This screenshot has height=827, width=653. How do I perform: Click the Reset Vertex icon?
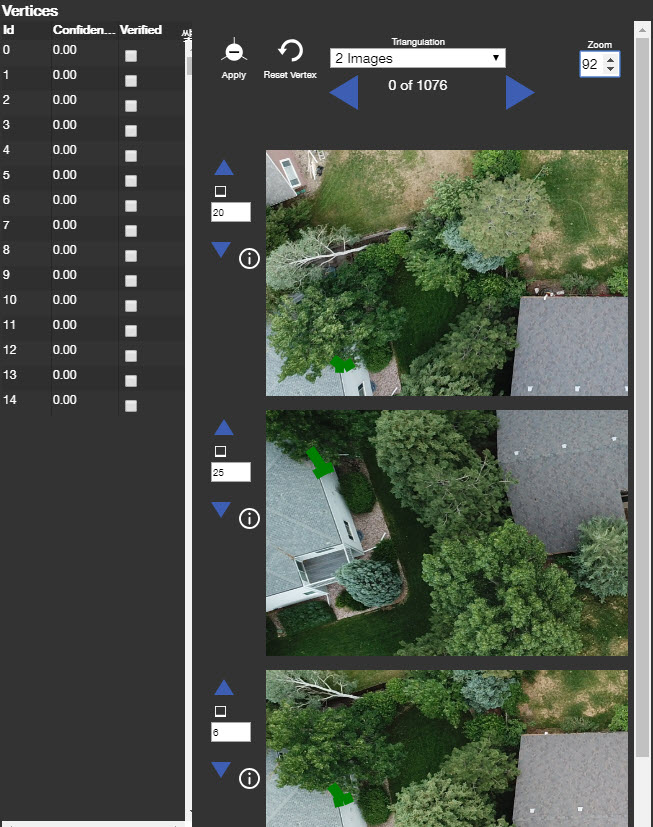pos(290,52)
